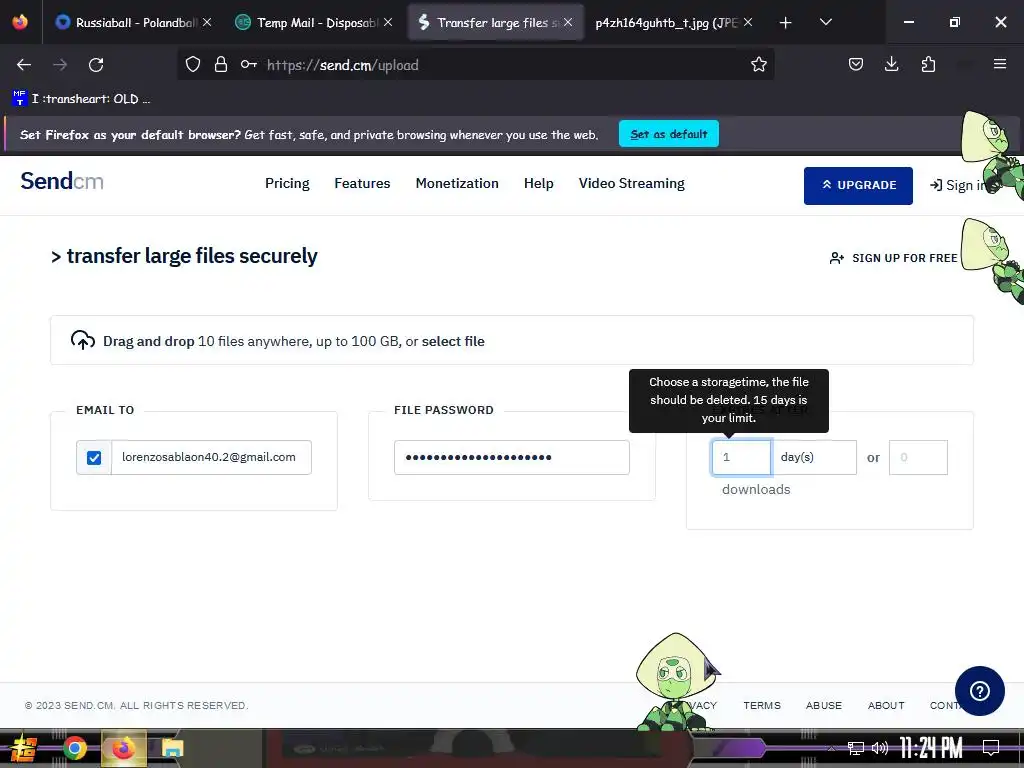Uncheck the Email To checkbox
The image size is (1024, 768).
94,458
